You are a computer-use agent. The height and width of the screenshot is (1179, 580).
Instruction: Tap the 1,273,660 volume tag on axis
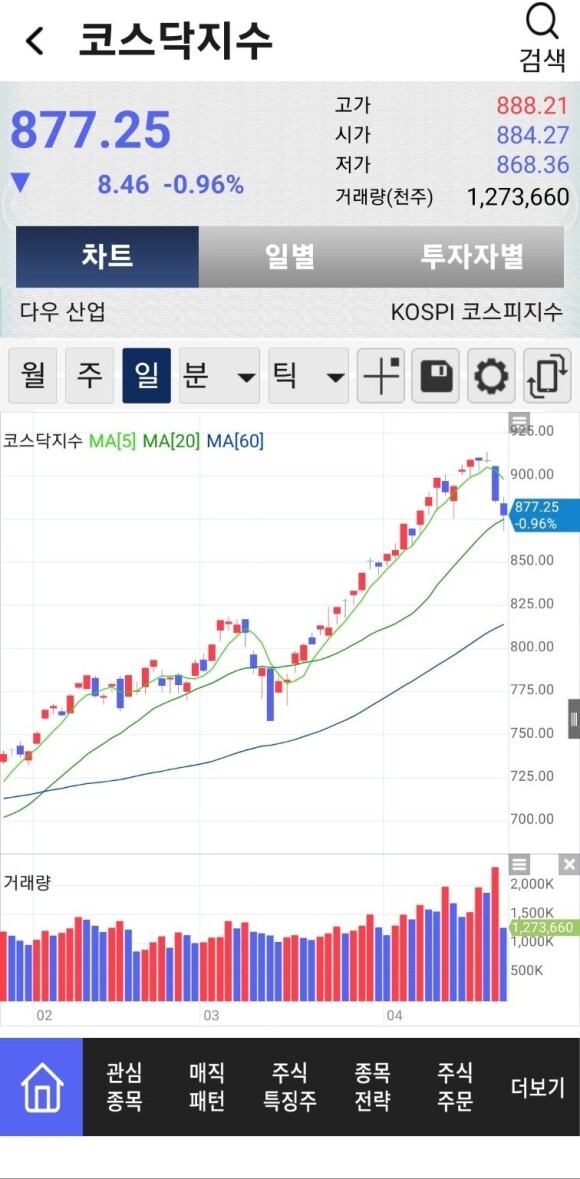[542, 927]
